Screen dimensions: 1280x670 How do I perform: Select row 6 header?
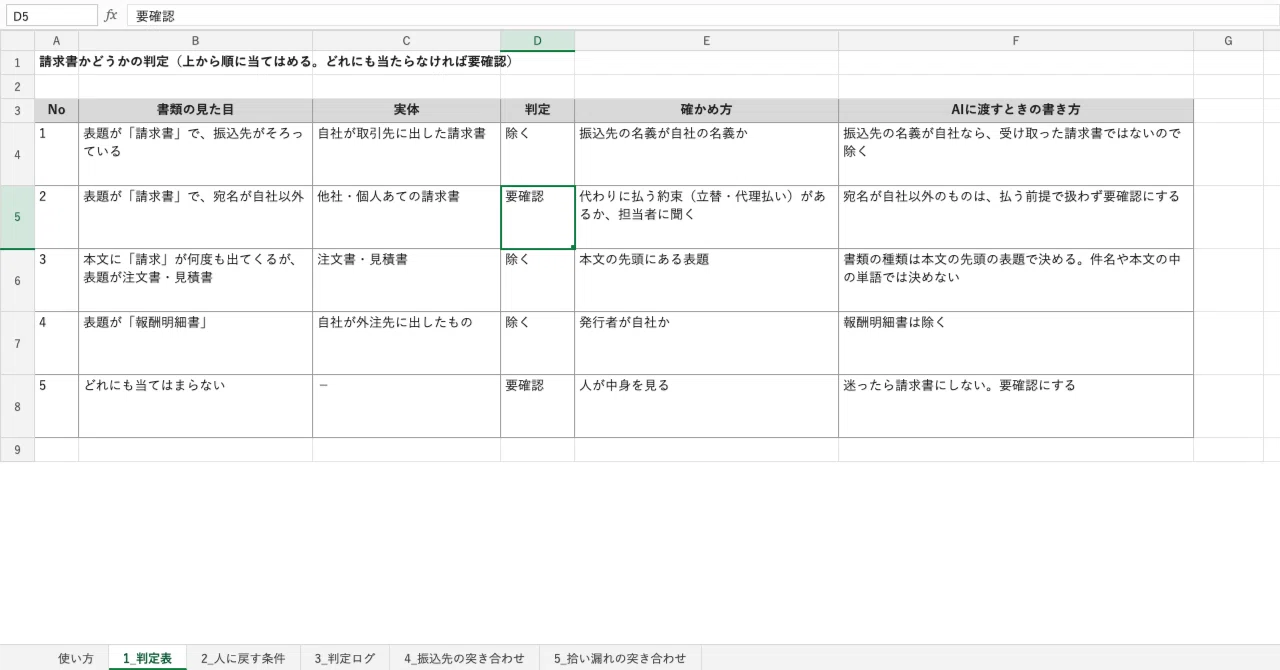pos(17,280)
